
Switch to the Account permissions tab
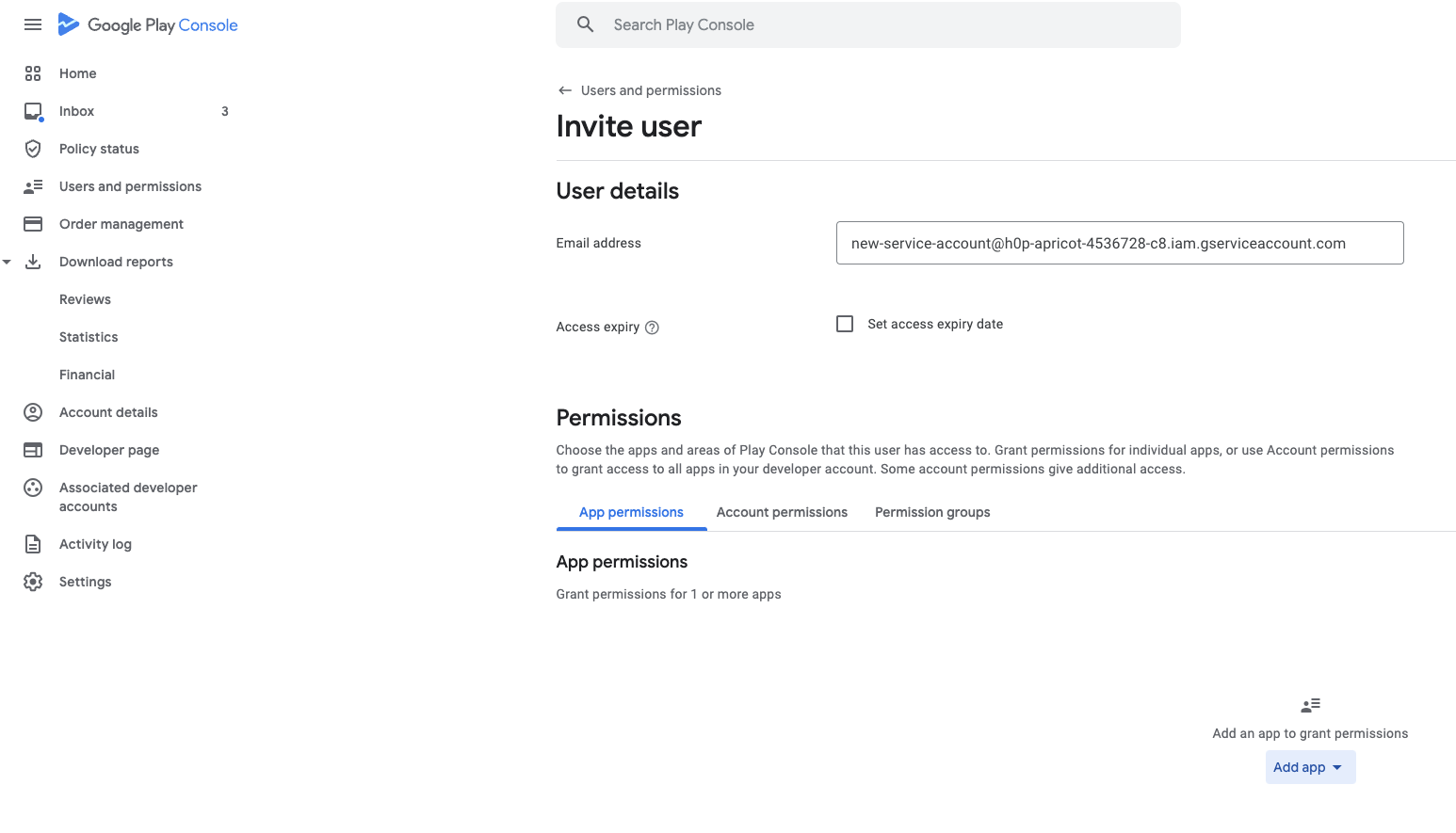pyautogui.click(x=782, y=512)
